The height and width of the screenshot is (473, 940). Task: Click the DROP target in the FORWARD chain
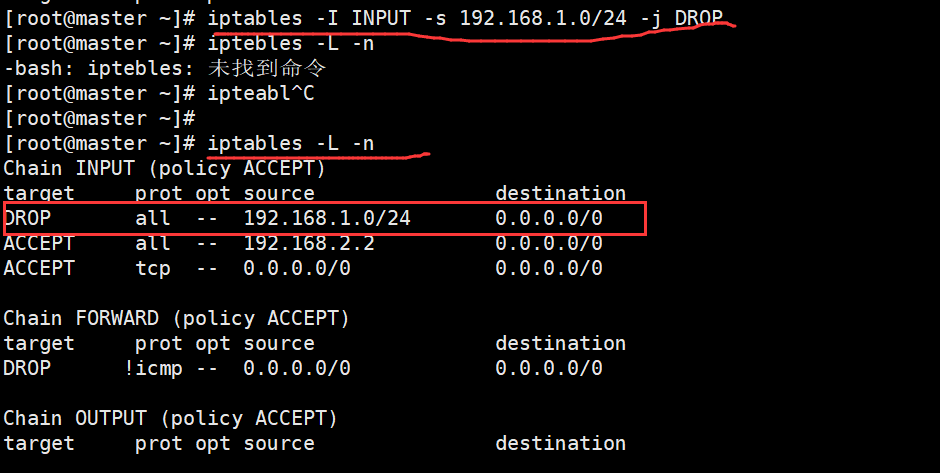27,368
